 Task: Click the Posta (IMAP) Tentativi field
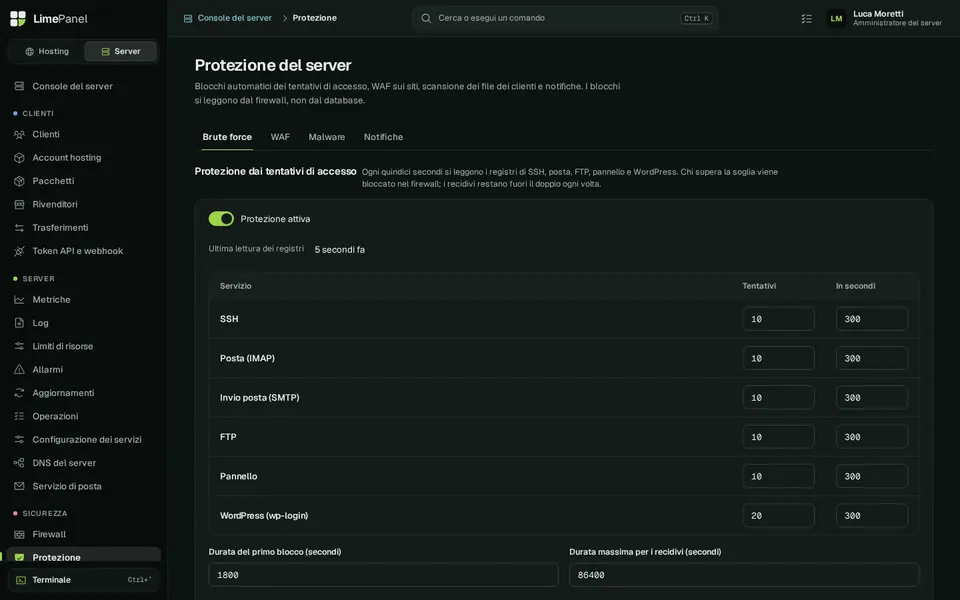[x=778, y=358]
